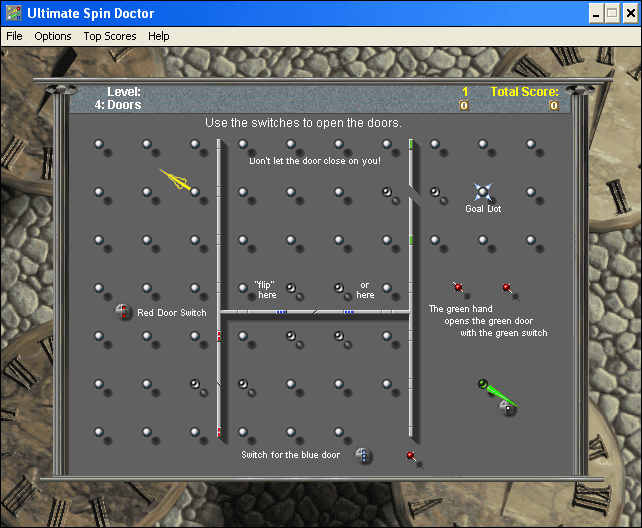Click the '4: Doors' level name

coord(118,105)
